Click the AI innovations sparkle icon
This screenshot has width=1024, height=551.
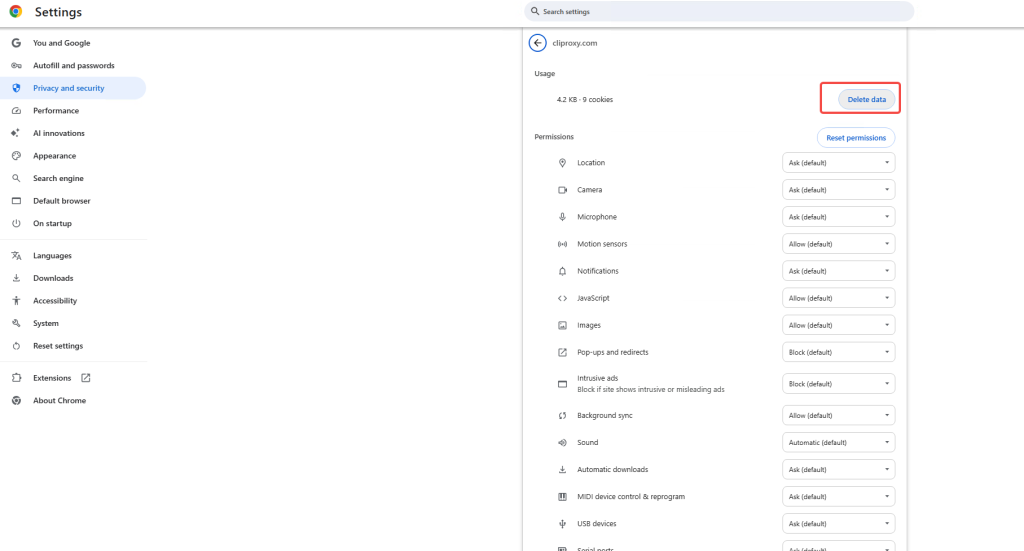coord(16,133)
